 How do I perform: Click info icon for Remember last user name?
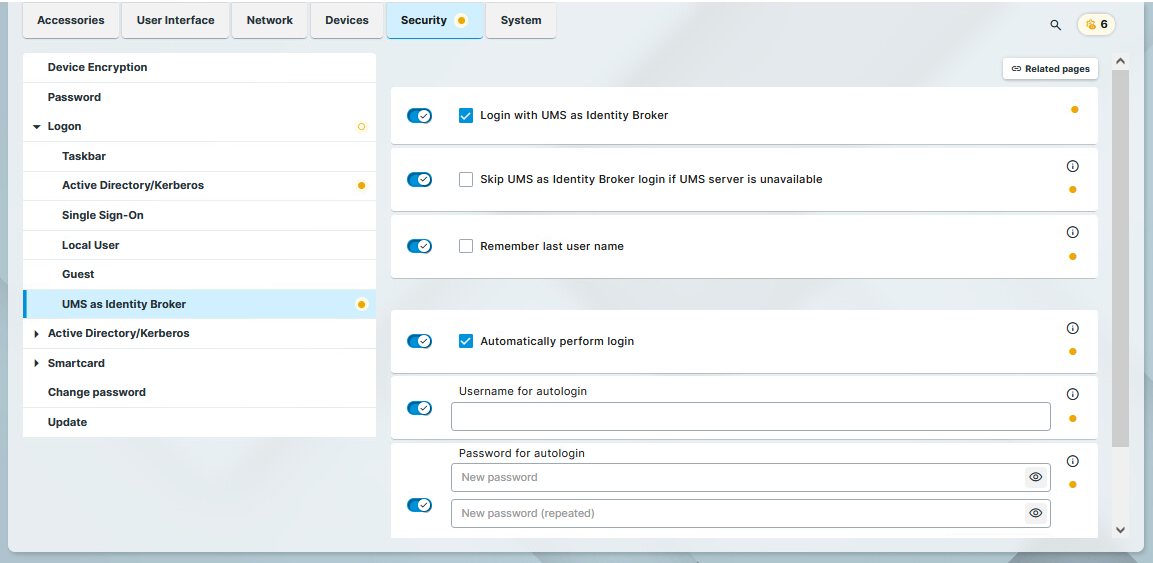tap(1073, 232)
